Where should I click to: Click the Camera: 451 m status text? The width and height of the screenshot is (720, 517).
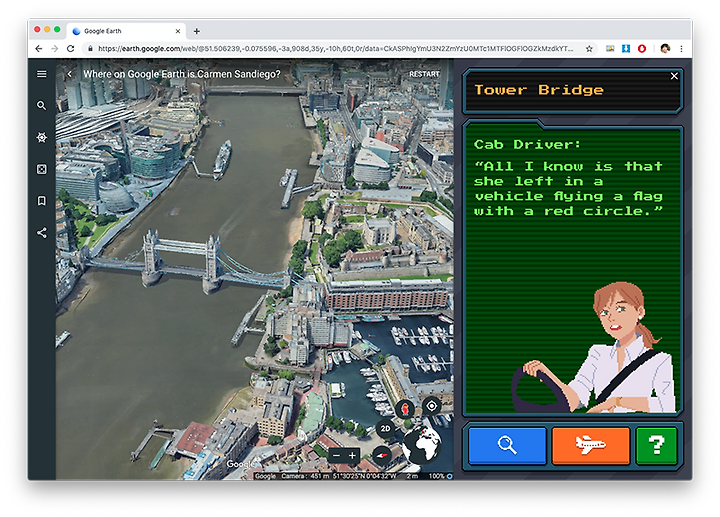305,476
